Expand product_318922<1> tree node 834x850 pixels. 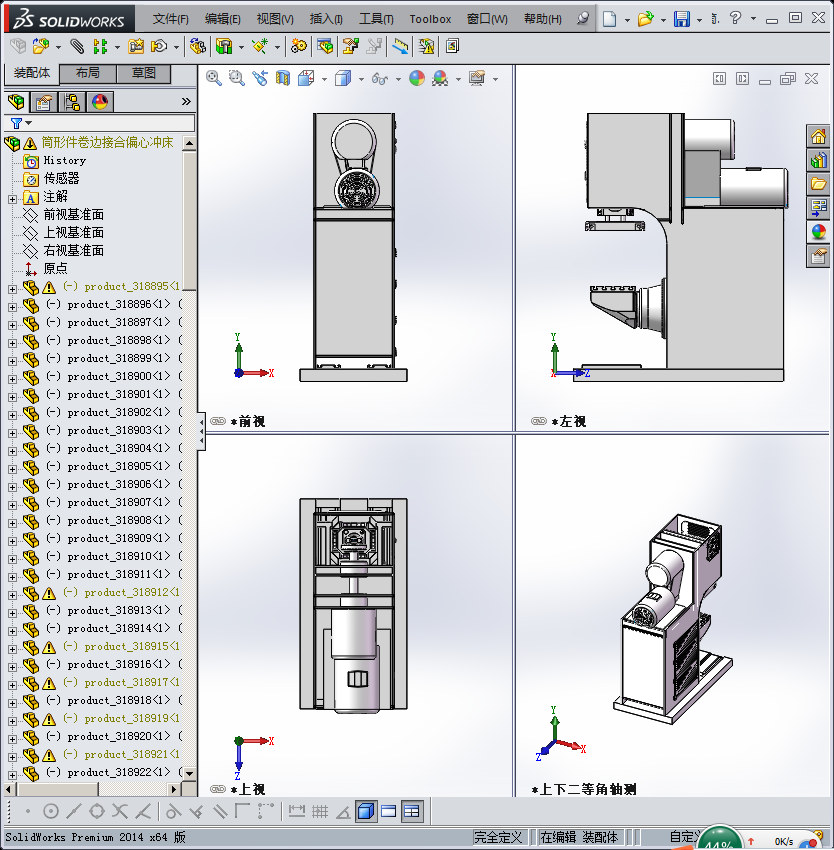12,775
